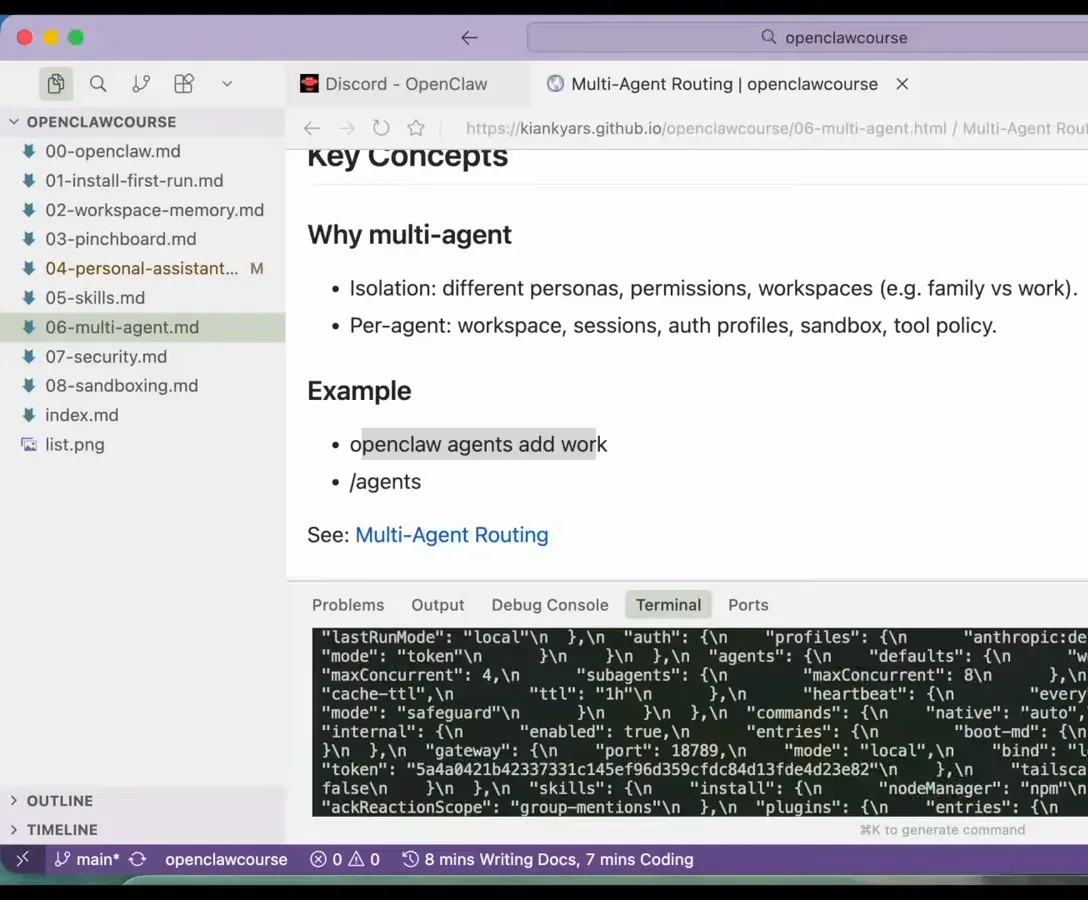Bookmark page with star icon
Screen dimensions: 1088x900
pos(416,128)
